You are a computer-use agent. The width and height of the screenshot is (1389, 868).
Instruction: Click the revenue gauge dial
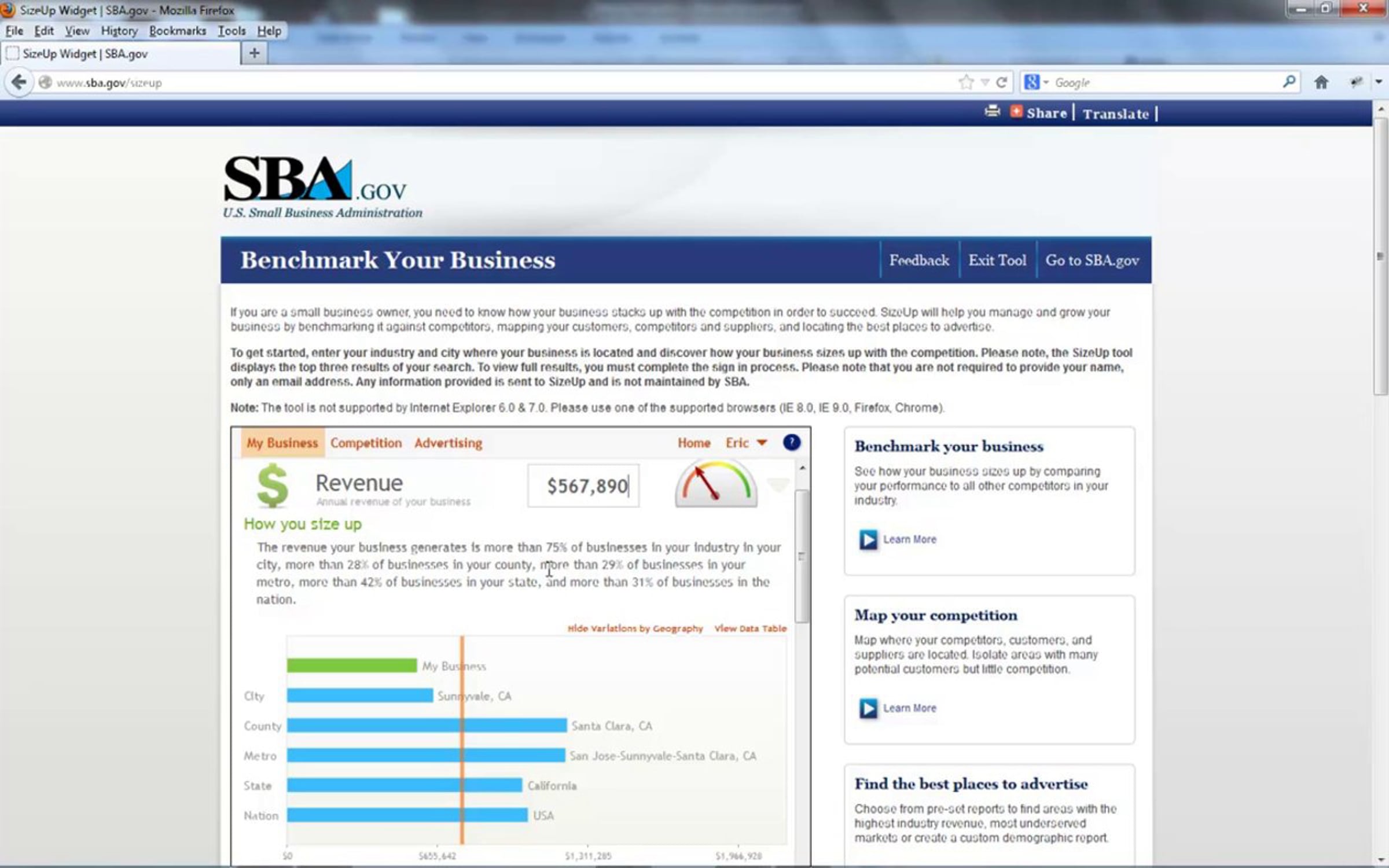click(716, 484)
